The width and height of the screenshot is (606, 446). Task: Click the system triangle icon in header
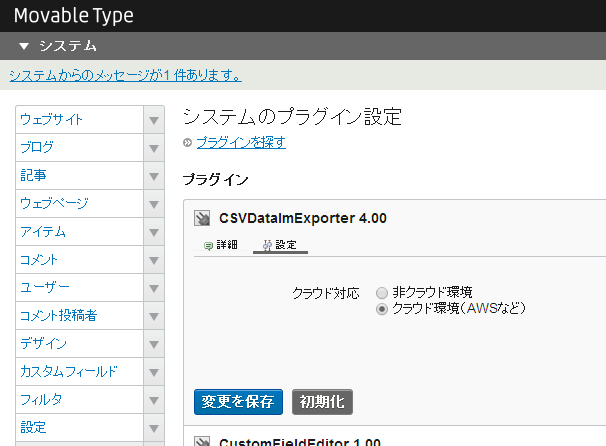(x=24, y=46)
